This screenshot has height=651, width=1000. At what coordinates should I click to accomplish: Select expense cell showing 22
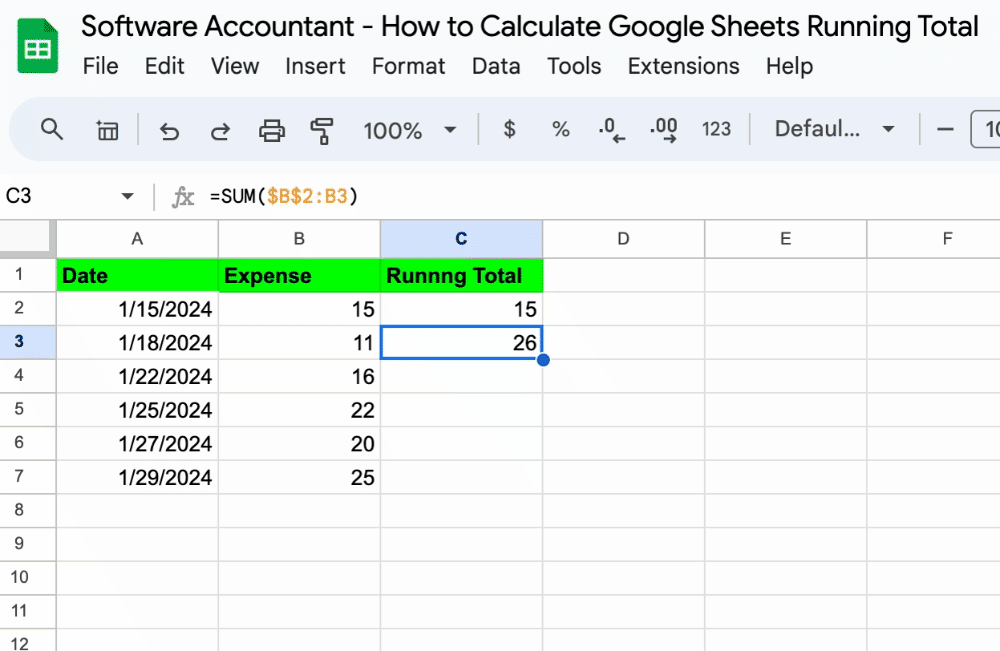(x=299, y=410)
